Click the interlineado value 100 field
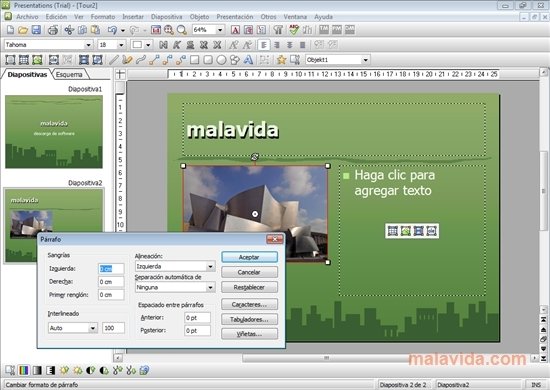 (x=114, y=328)
